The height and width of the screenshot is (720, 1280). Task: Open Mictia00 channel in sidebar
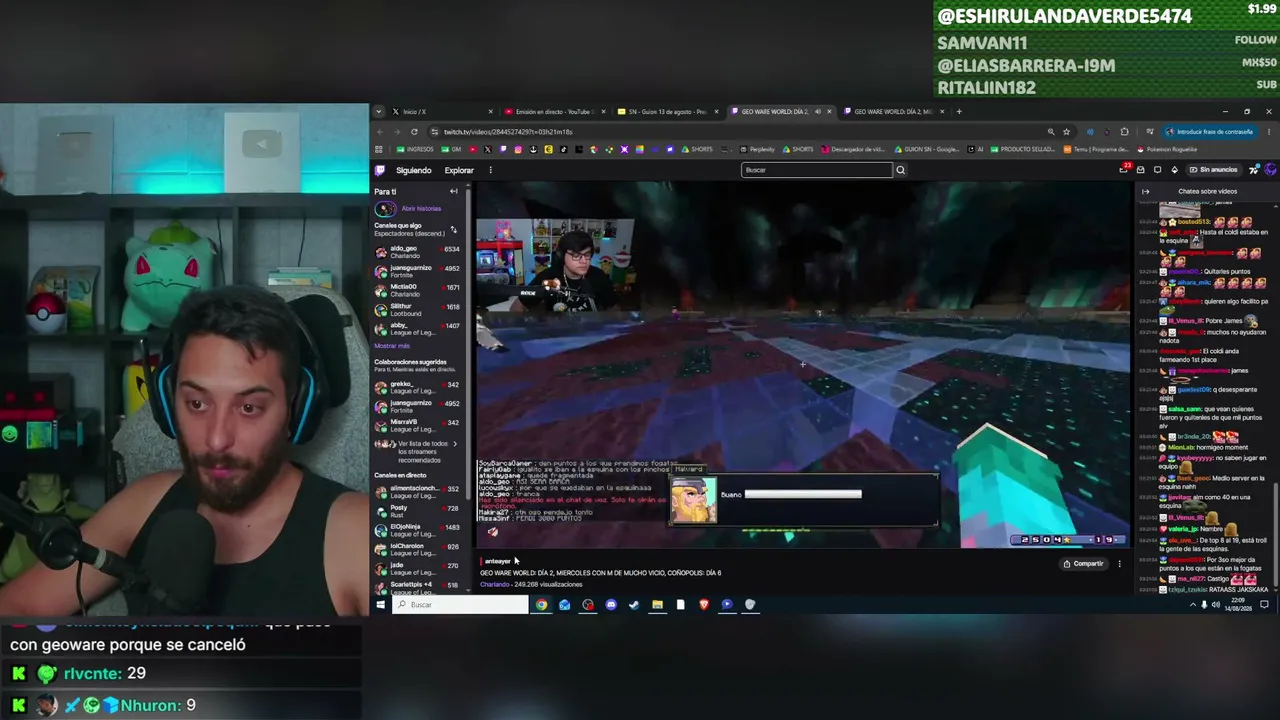417,290
